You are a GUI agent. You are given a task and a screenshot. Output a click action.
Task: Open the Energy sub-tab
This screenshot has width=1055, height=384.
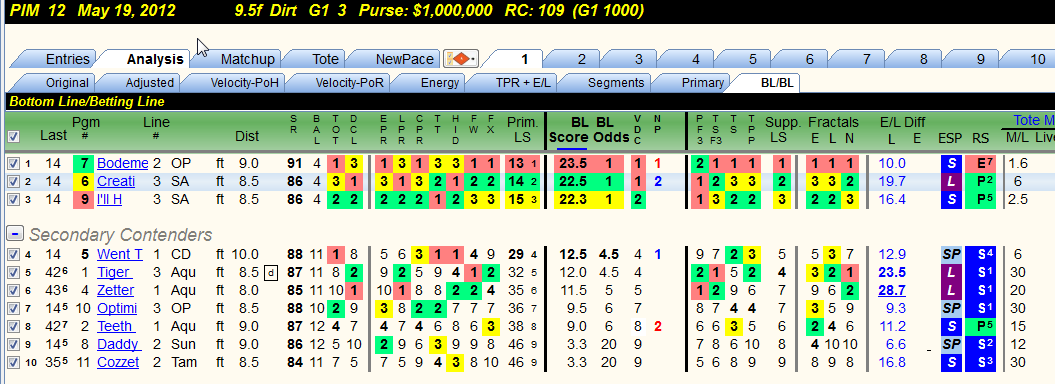440,83
